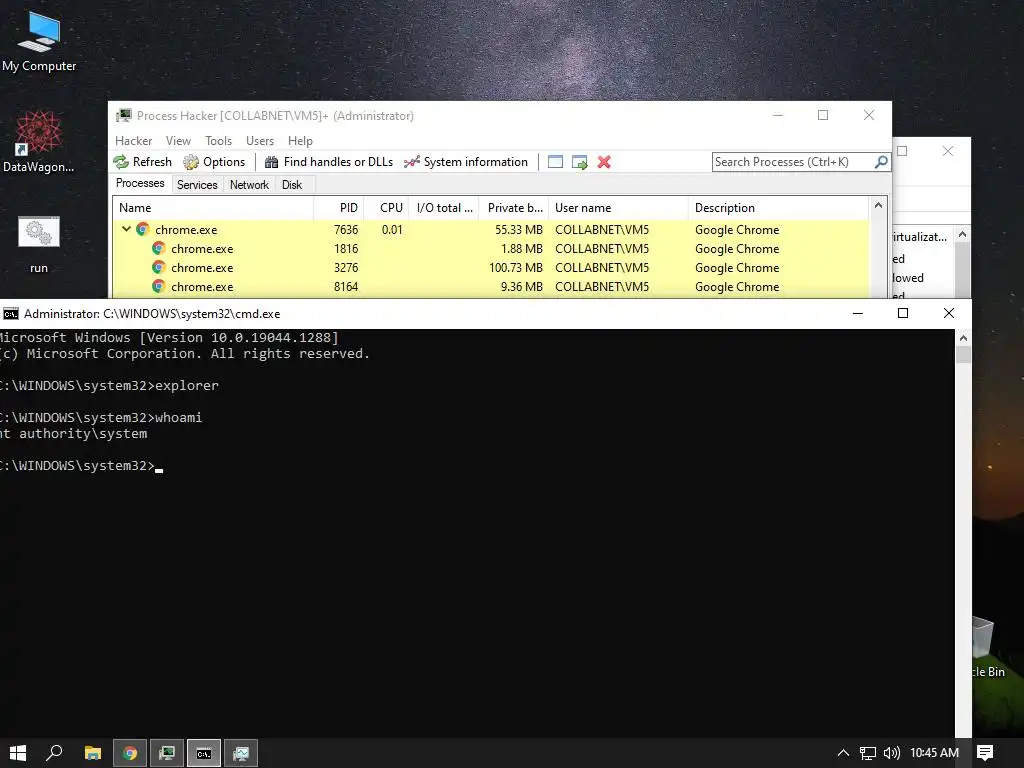Click the cmd window scrollbar thumb
Screen dimensions: 1024x768
[963, 355]
